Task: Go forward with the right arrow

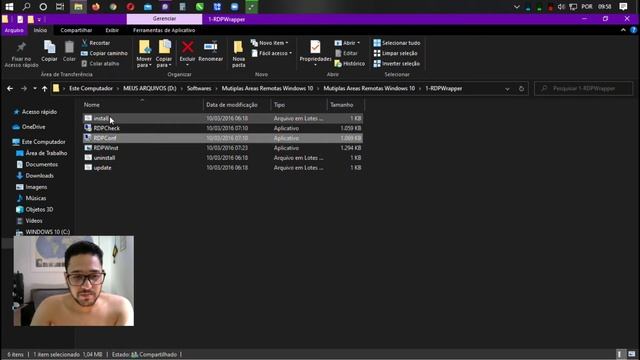Action: click(x=24, y=89)
